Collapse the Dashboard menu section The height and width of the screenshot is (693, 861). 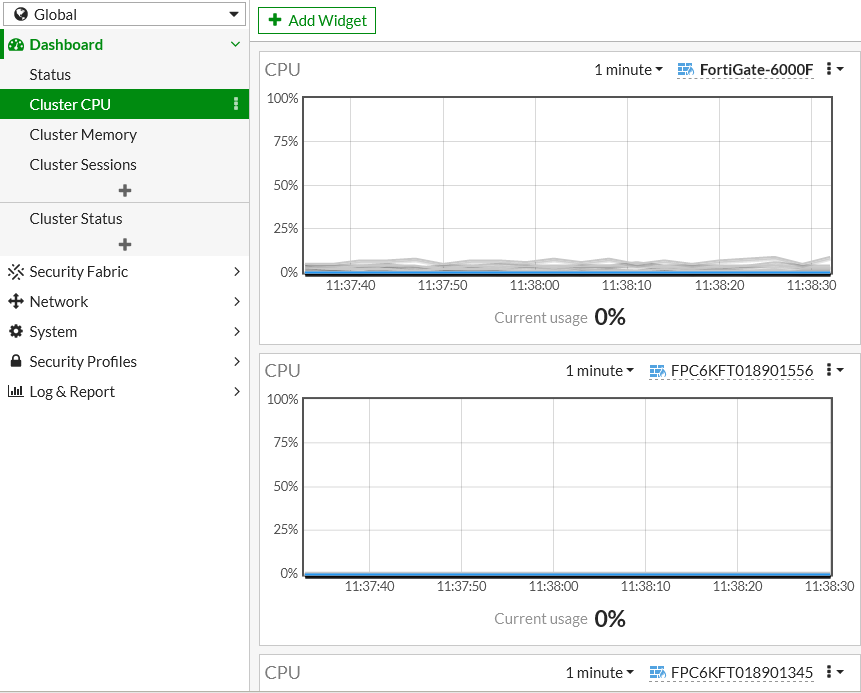coord(235,45)
